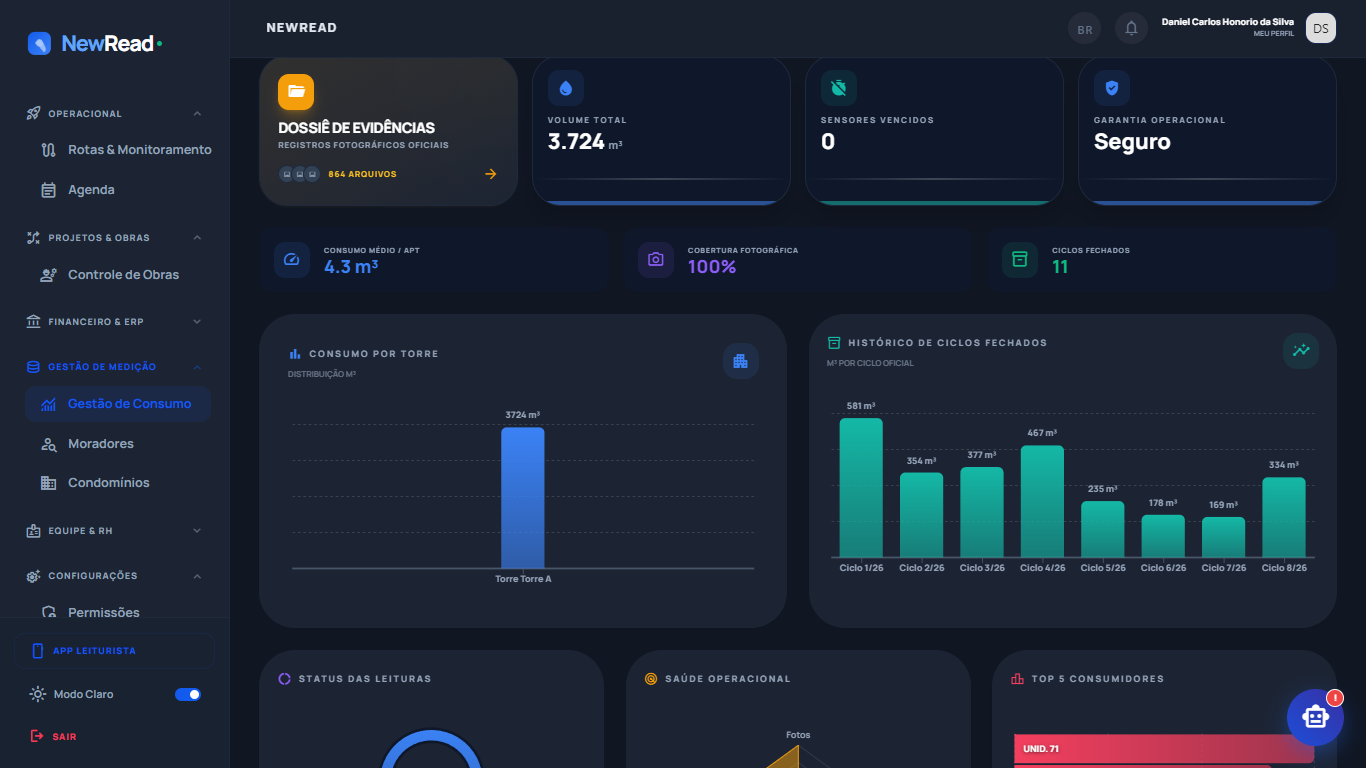Click the Sair logout icon

tap(37, 736)
